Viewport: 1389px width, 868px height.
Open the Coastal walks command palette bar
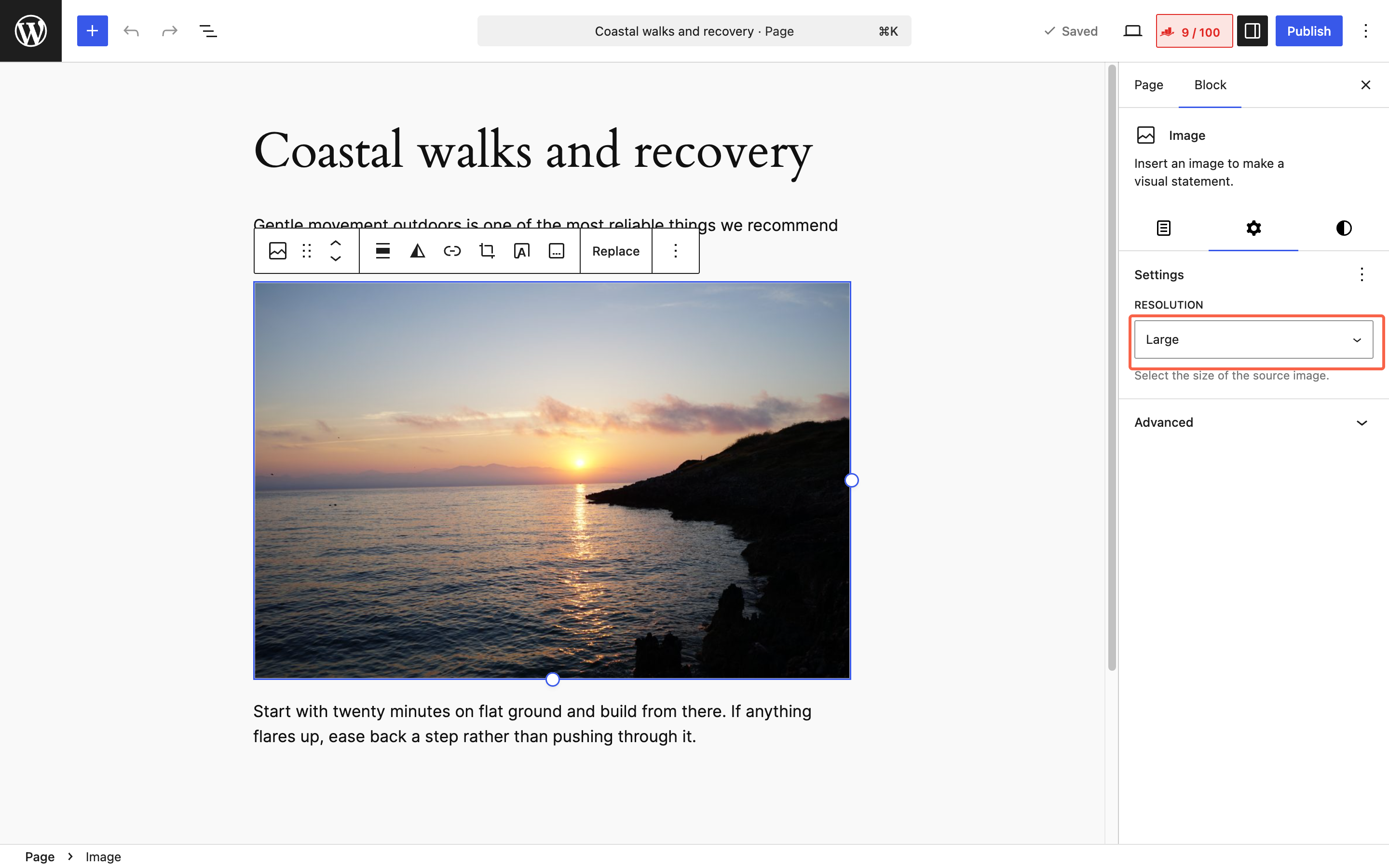tap(694, 31)
